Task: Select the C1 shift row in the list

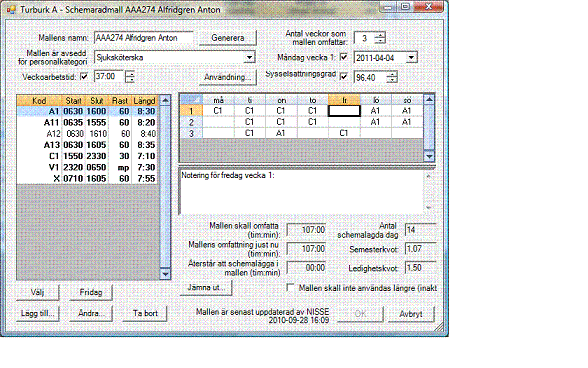Action: (x=88, y=156)
